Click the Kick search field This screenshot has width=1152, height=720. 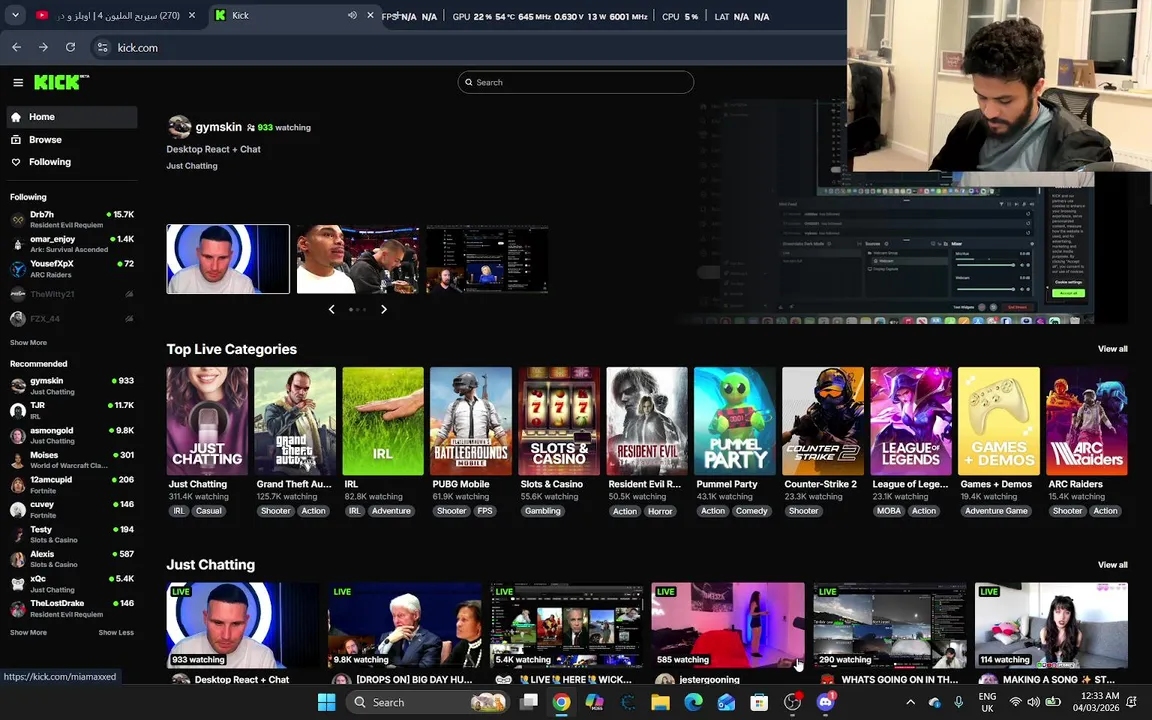pos(575,82)
